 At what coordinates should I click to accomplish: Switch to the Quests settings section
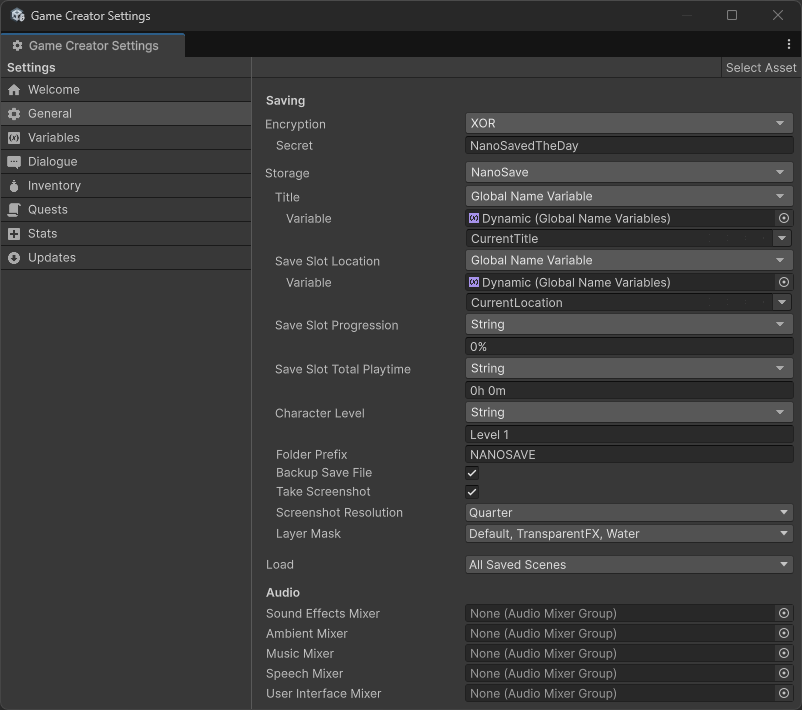(x=48, y=210)
